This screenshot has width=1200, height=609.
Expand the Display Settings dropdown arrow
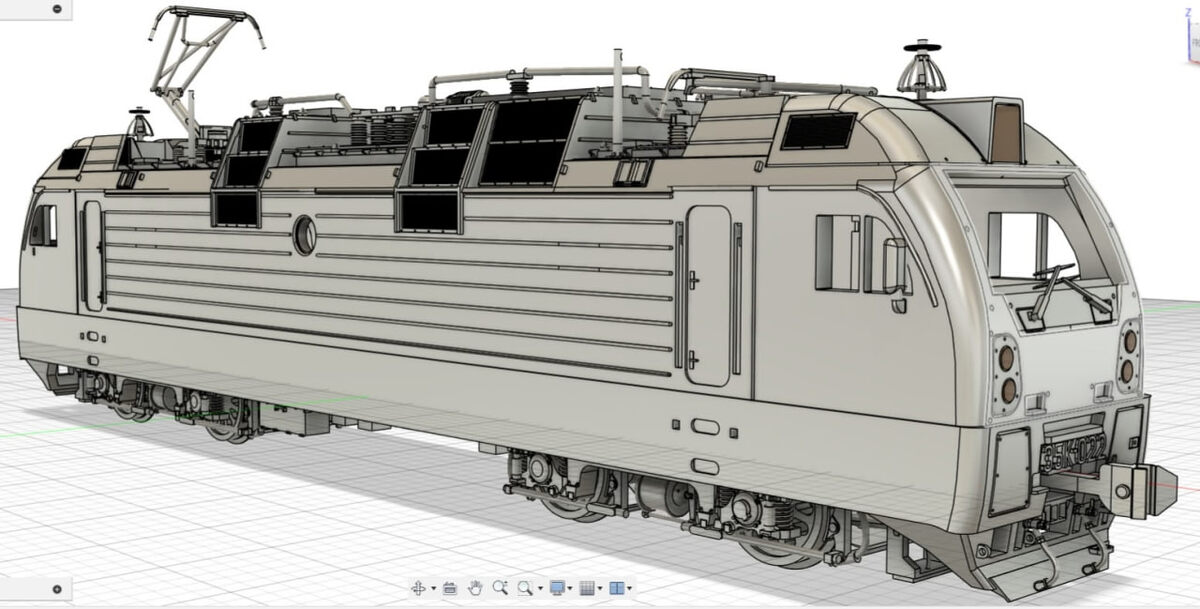tap(570, 588)
